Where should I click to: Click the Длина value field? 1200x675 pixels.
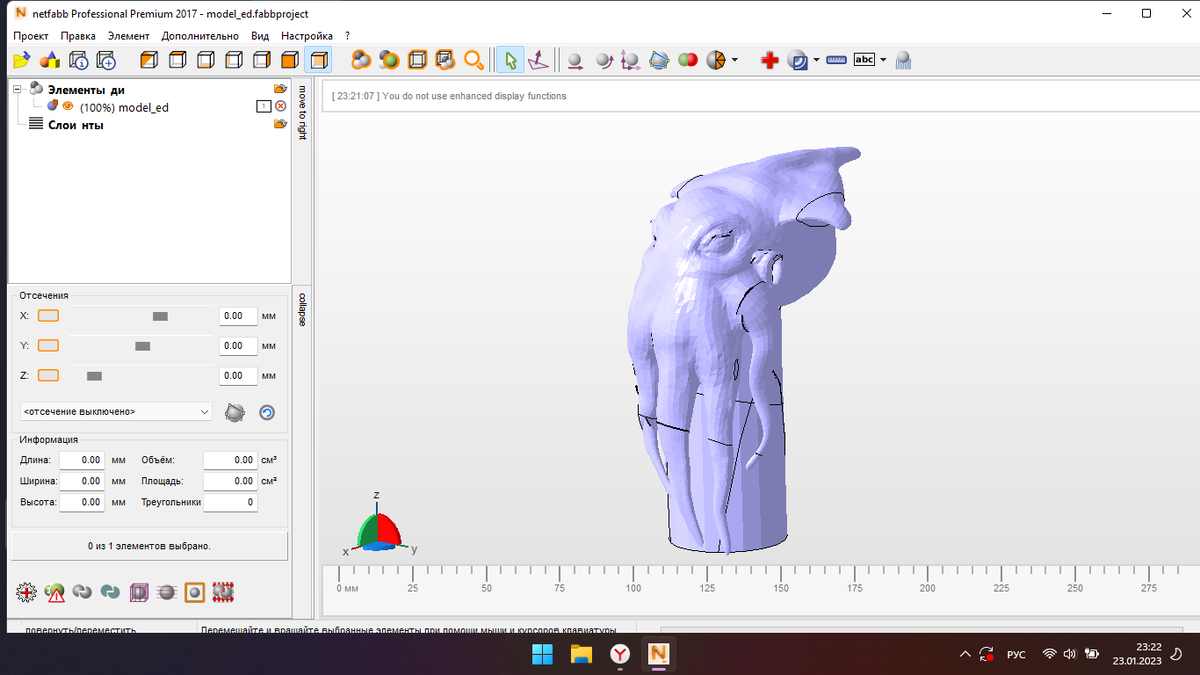point(83,460)
